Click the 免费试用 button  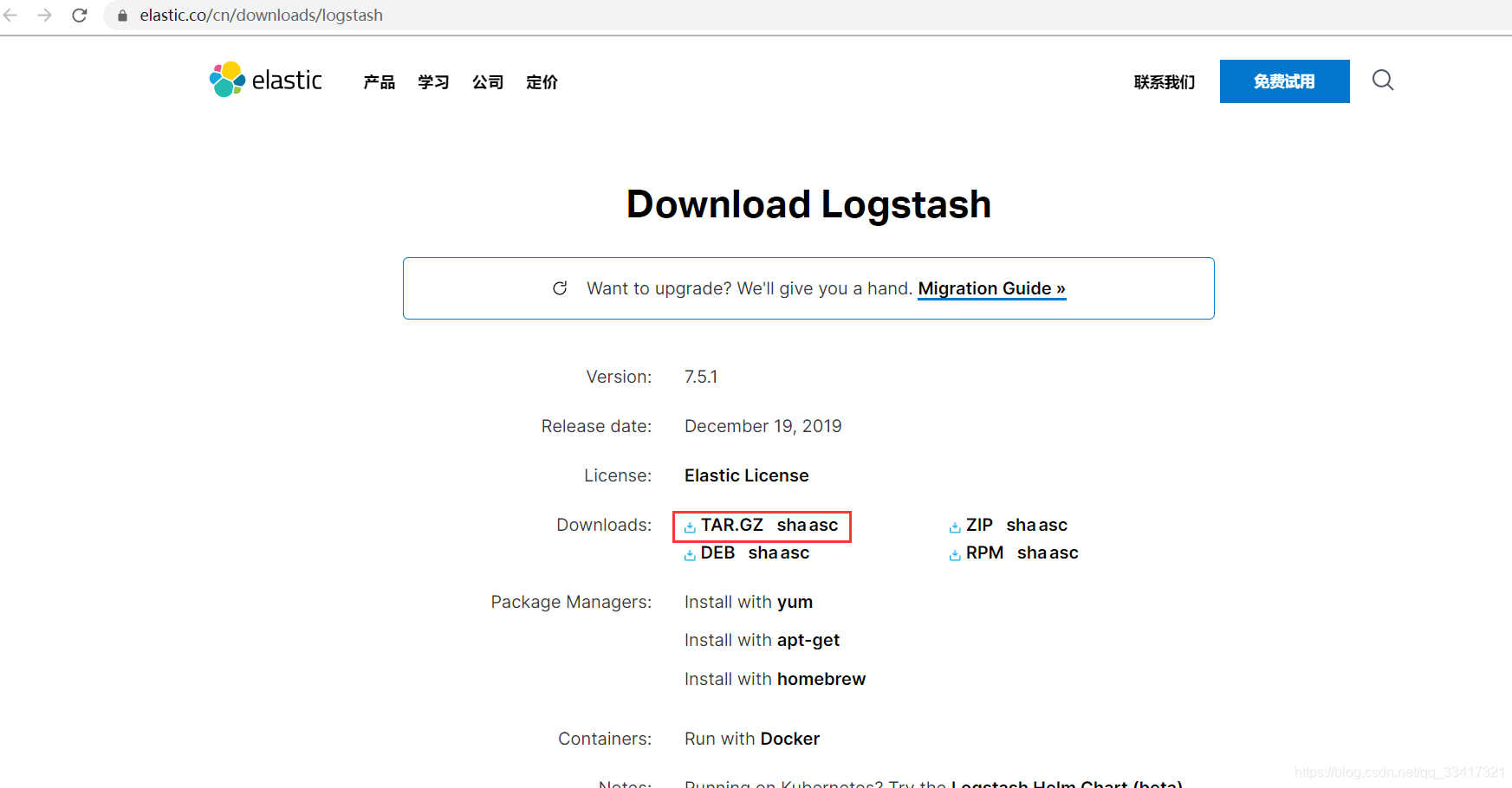[x=1285, y=81]
